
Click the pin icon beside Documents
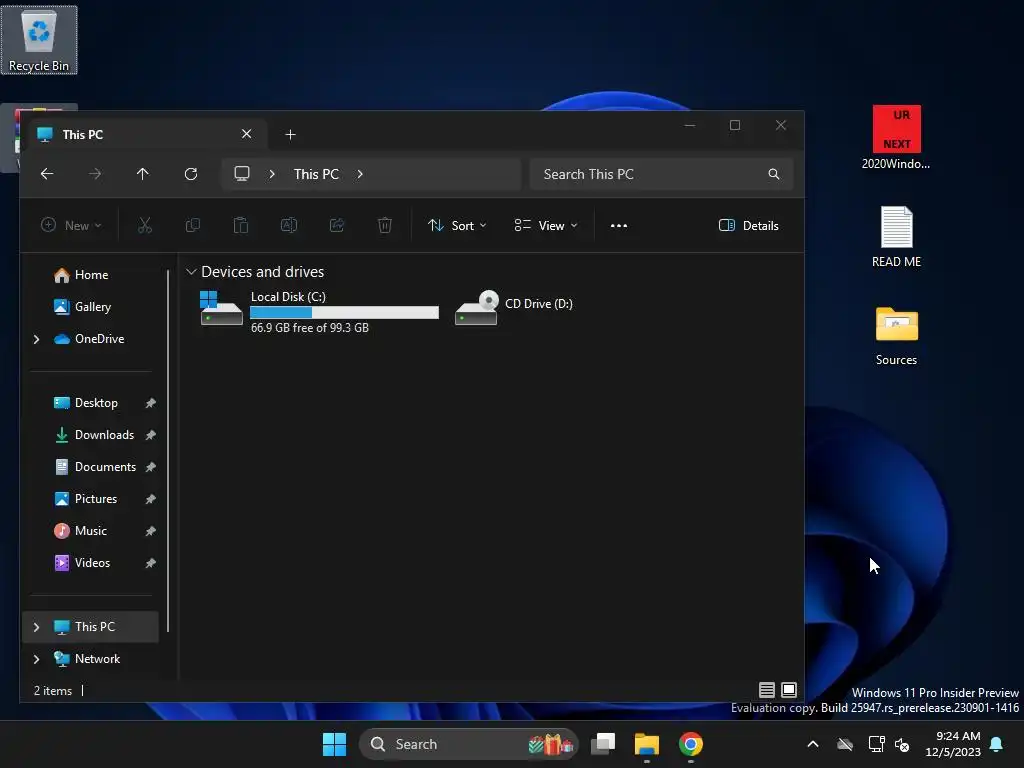point(150,467)
